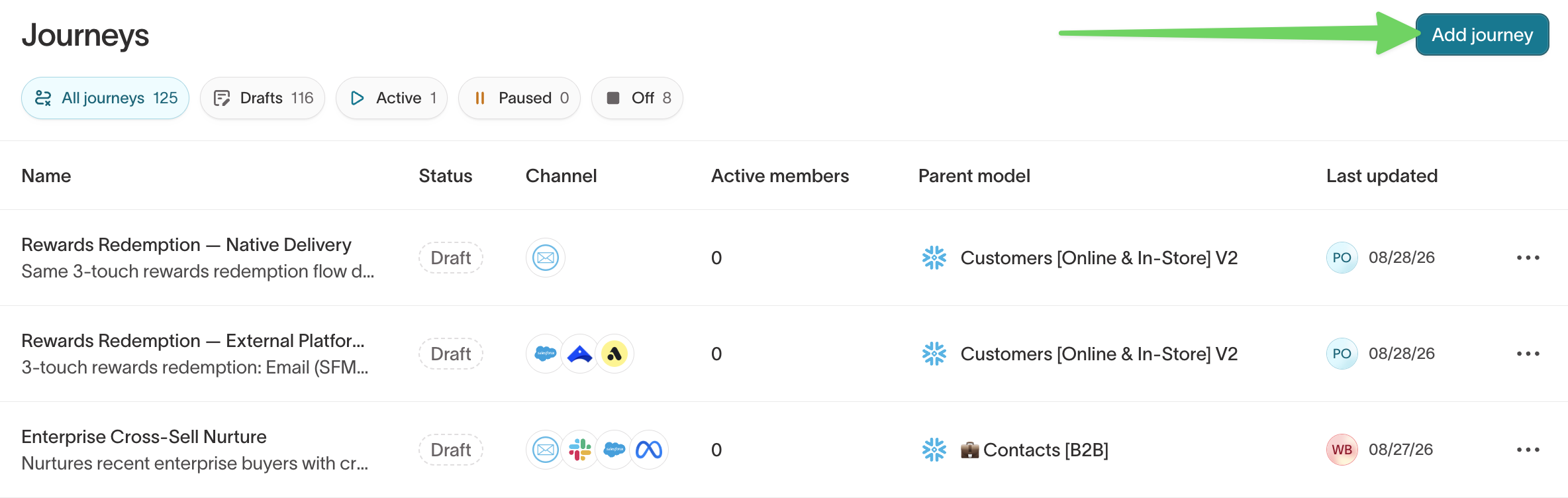Click the Last updated column header
Image resolution: width=1568 pixels, height=498 pixels.
(1382, 176)
